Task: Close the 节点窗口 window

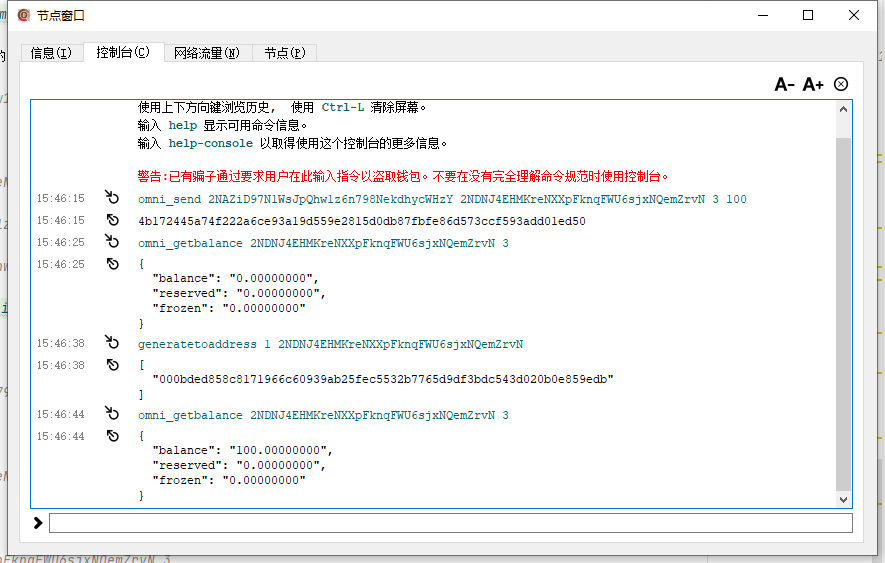Action: click(x=854, y=15)
